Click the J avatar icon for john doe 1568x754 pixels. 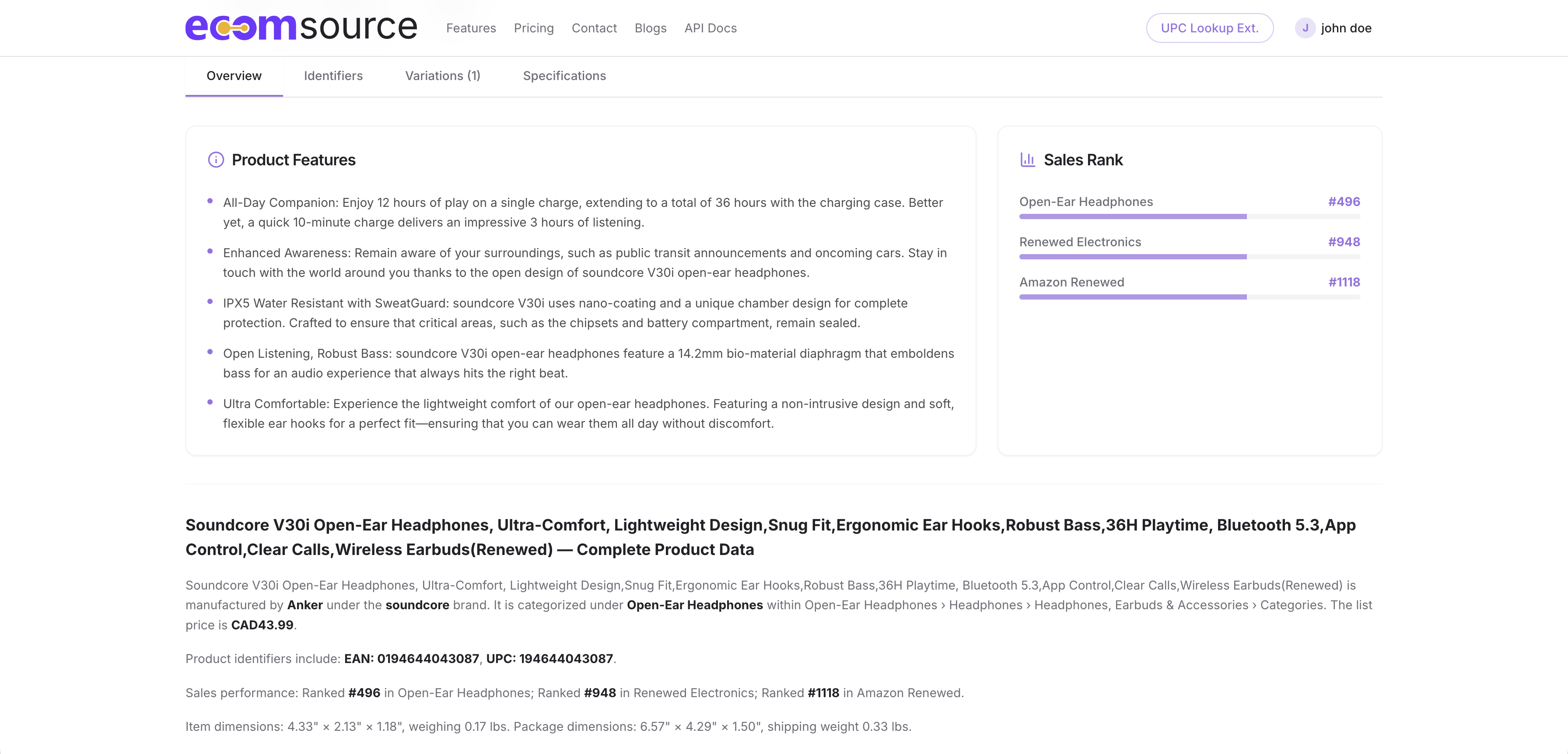pos(1305,28)
